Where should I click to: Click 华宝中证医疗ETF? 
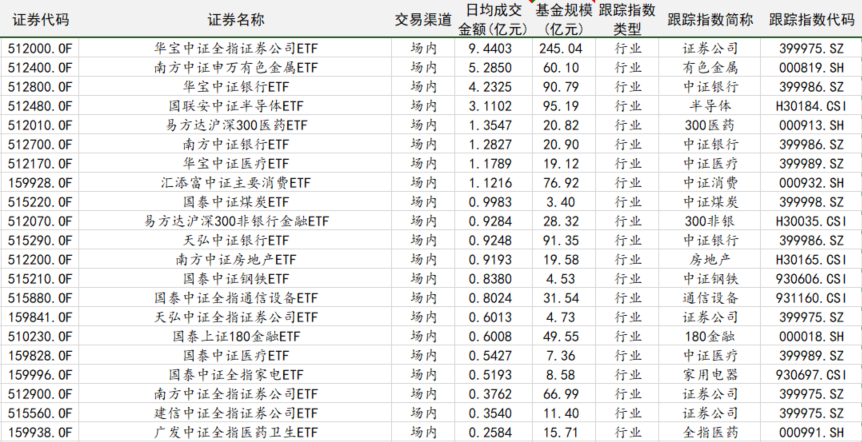(236, 164)
